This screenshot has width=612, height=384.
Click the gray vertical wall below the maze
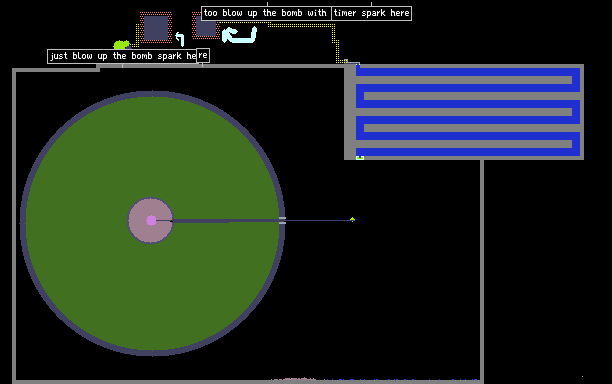pos(482,269)
